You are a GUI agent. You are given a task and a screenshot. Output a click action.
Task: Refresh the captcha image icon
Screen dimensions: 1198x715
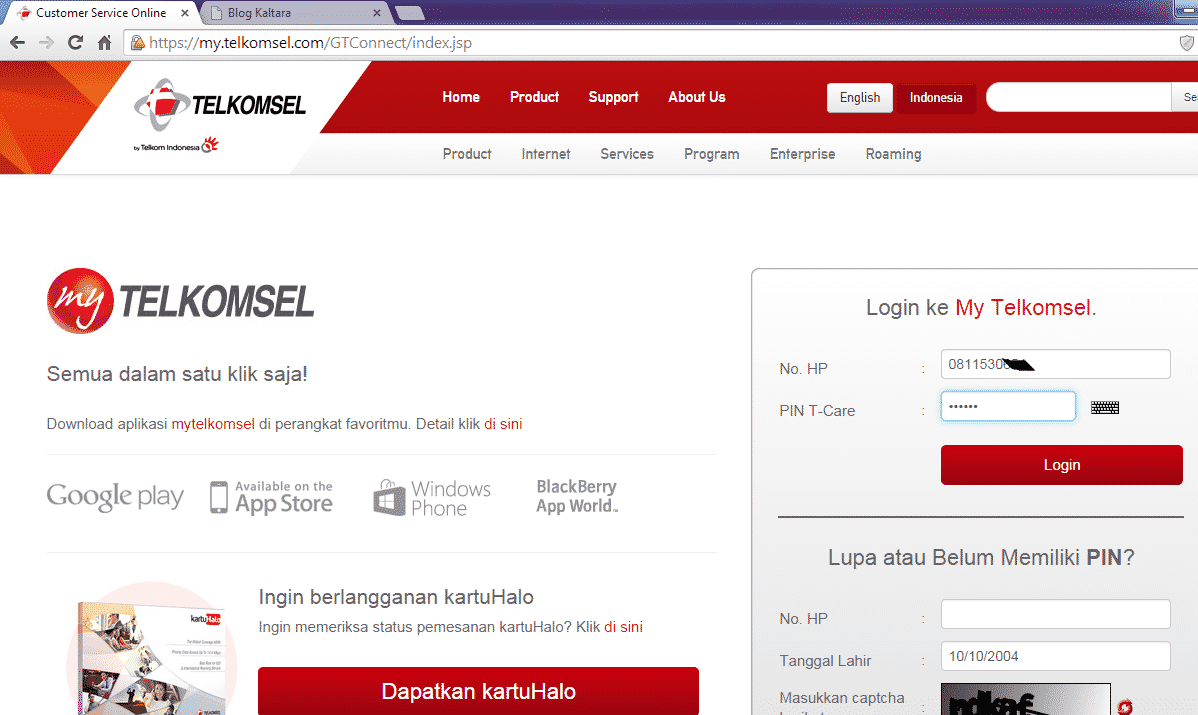pos(1125,707)
